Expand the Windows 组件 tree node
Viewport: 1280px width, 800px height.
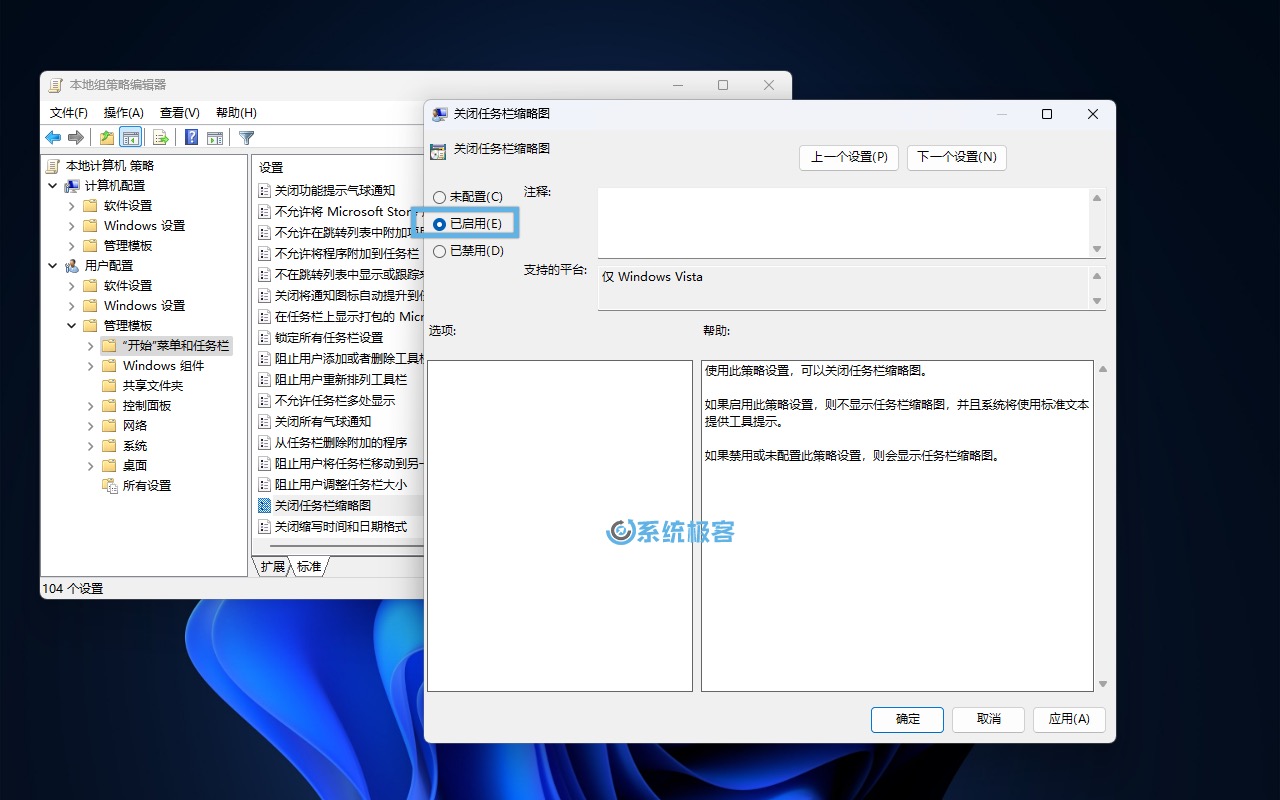click(90, 366)
